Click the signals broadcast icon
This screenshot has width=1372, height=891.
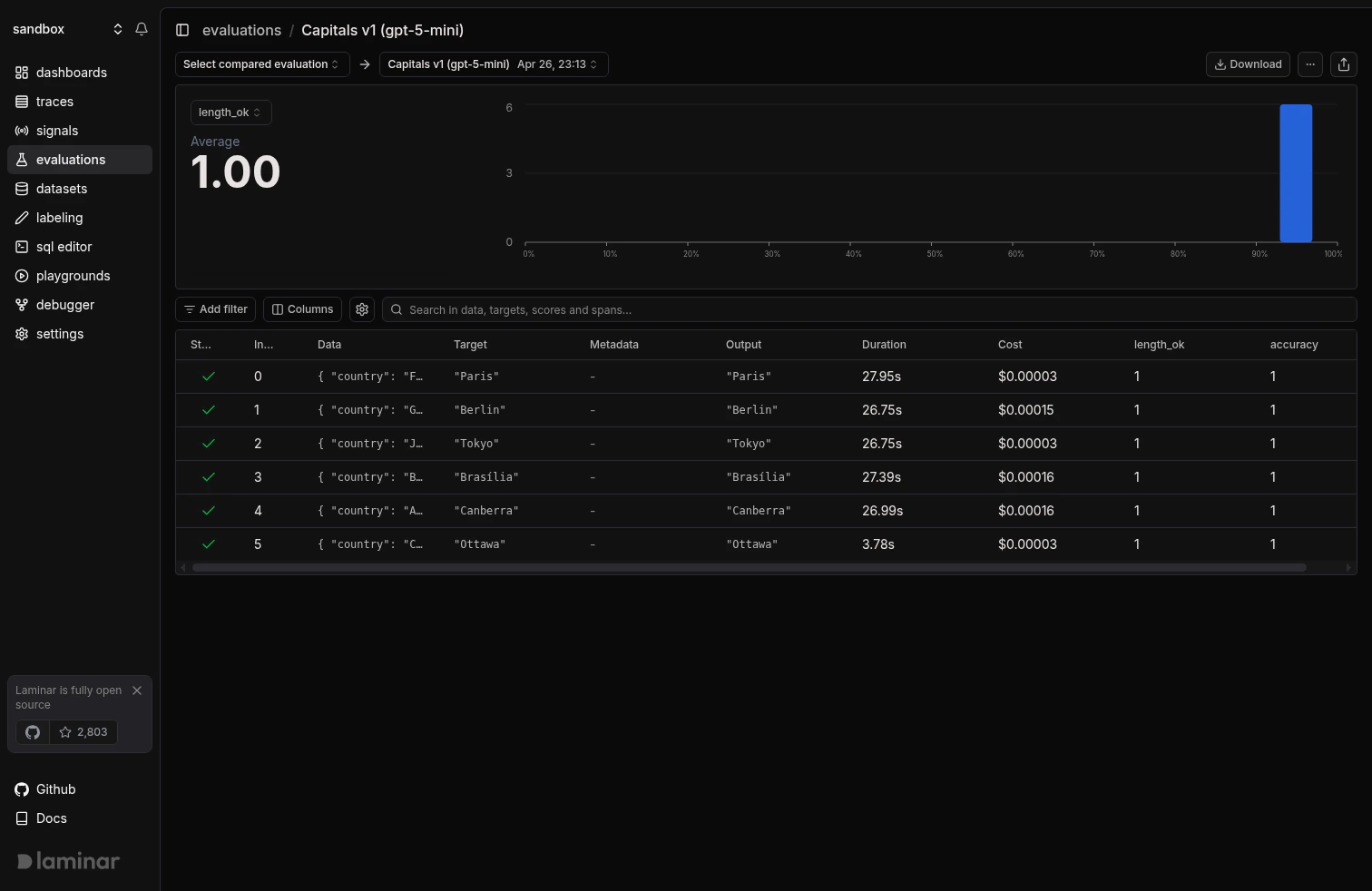[22, 131]
